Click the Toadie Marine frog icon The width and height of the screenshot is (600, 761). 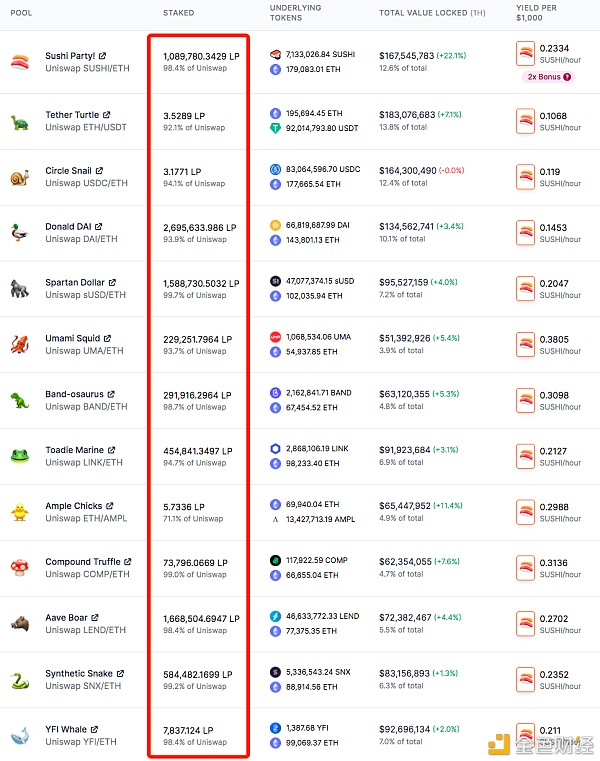(x=19, y=457)
